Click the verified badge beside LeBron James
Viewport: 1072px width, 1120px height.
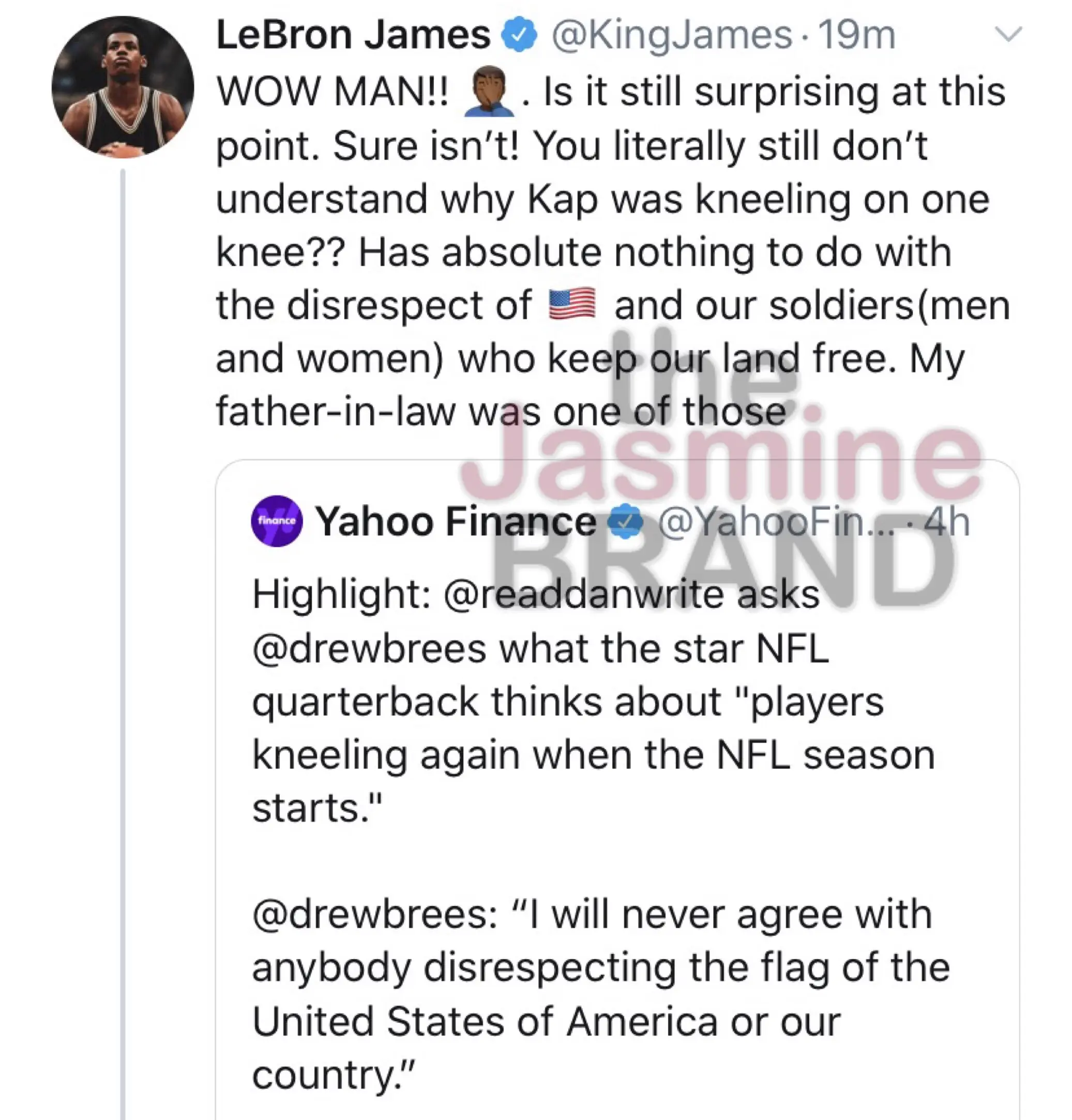(x=519, y=35)
